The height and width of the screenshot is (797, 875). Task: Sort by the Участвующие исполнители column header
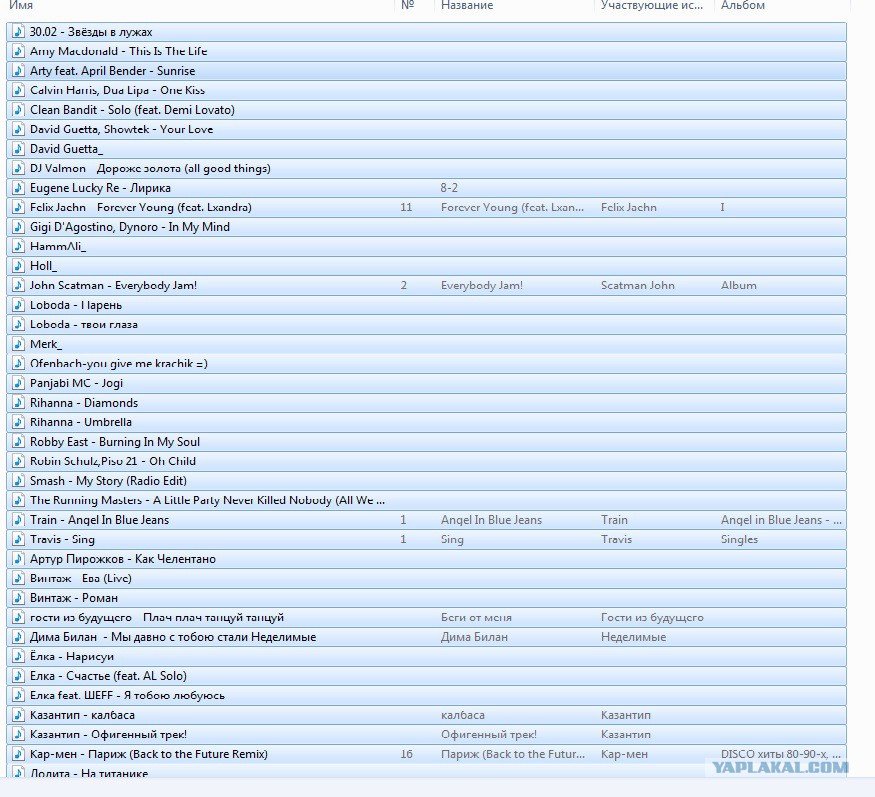pos(652,6)
